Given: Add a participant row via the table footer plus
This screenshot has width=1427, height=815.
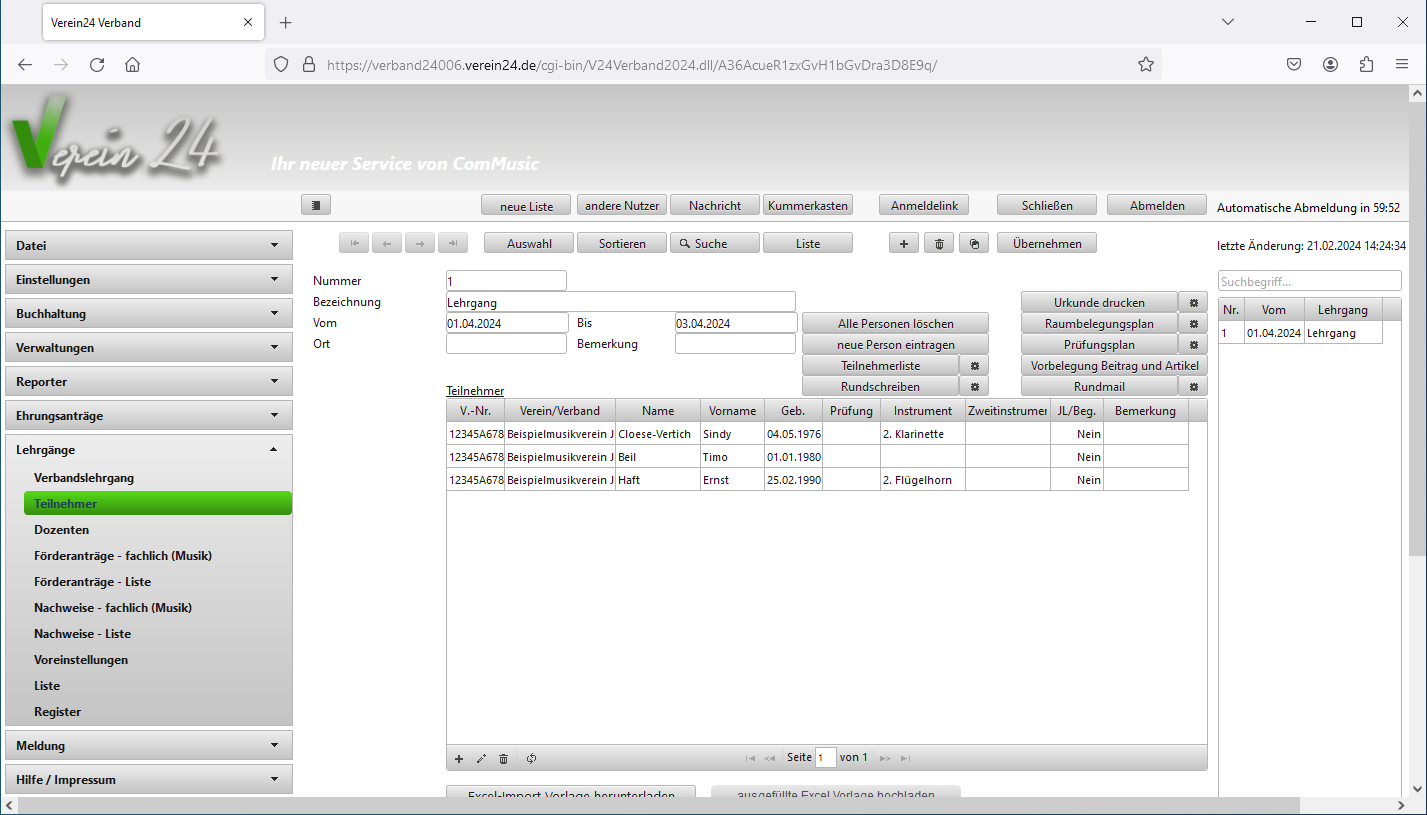Looking at the screenshot, I should (x=459, y=758).
